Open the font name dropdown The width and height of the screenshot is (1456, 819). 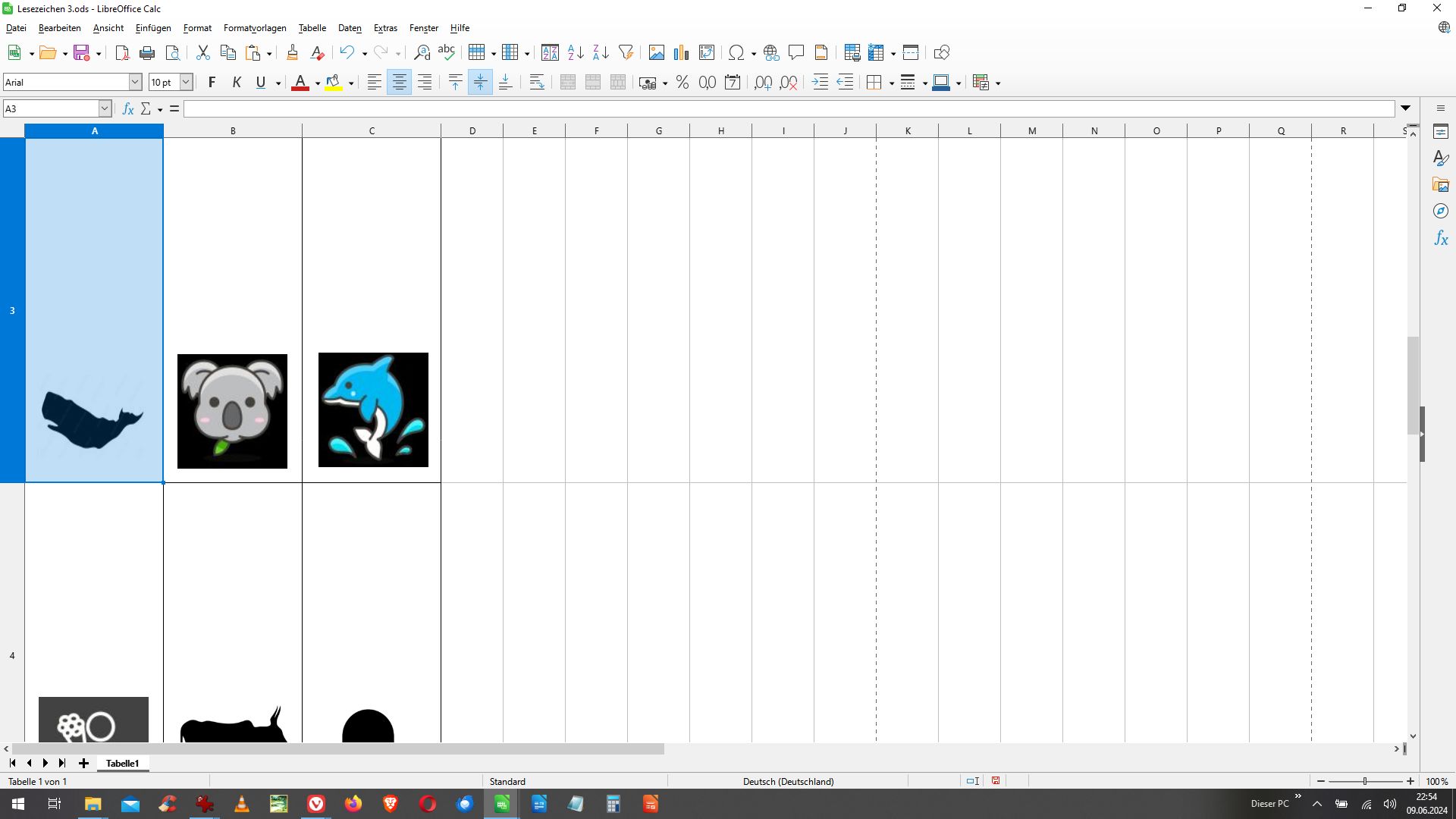pyautogui.click(x=135, y=82)
